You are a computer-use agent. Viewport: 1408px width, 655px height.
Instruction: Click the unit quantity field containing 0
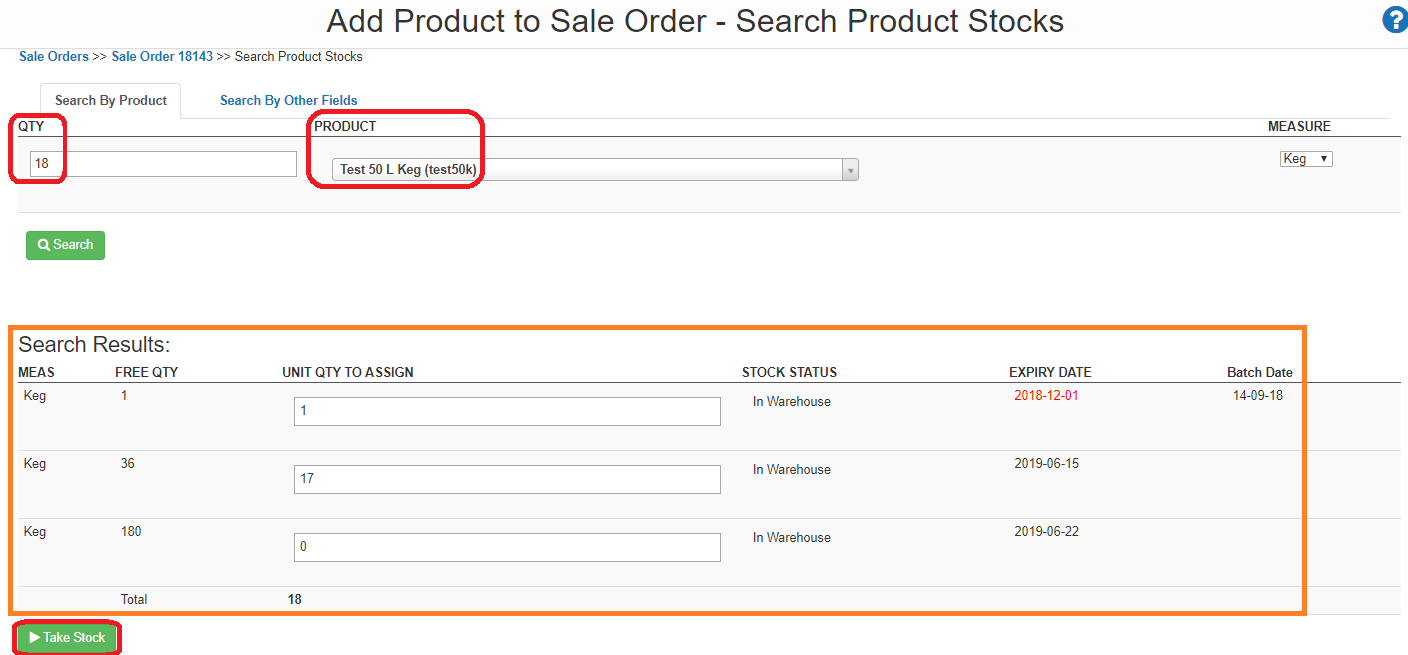(507, 547)
